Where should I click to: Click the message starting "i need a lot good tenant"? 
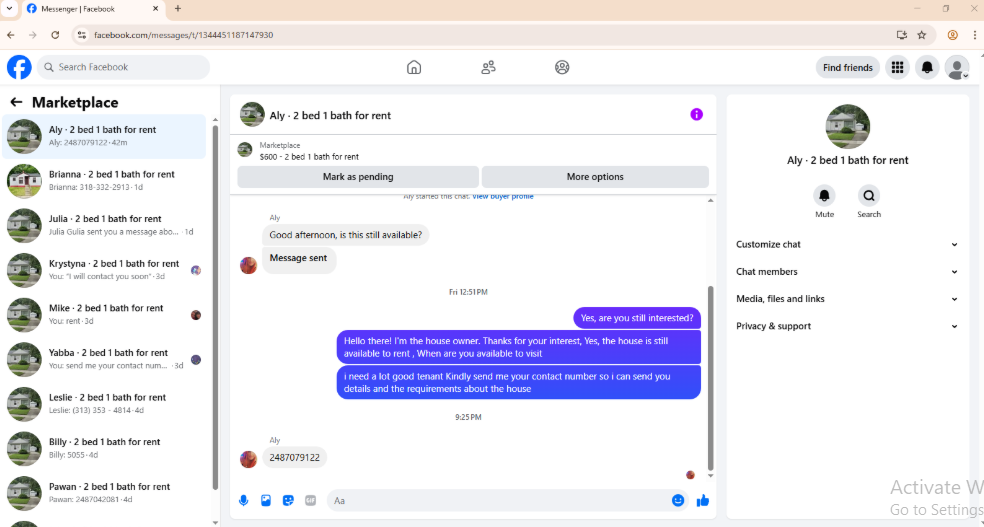518,383
